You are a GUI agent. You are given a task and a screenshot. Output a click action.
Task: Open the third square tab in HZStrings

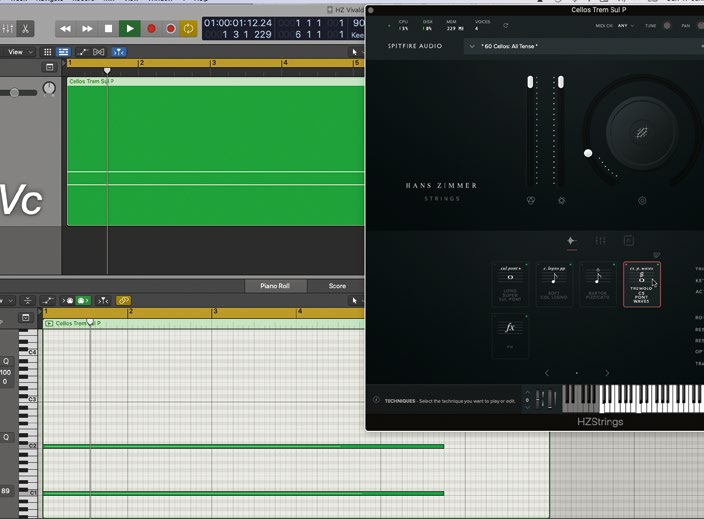(629, 241)
